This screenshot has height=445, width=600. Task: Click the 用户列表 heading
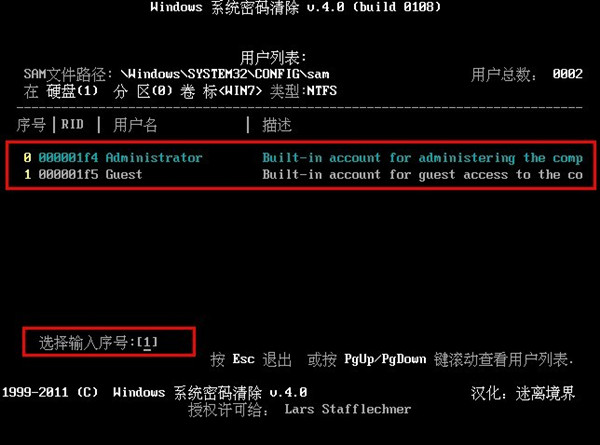273,58
